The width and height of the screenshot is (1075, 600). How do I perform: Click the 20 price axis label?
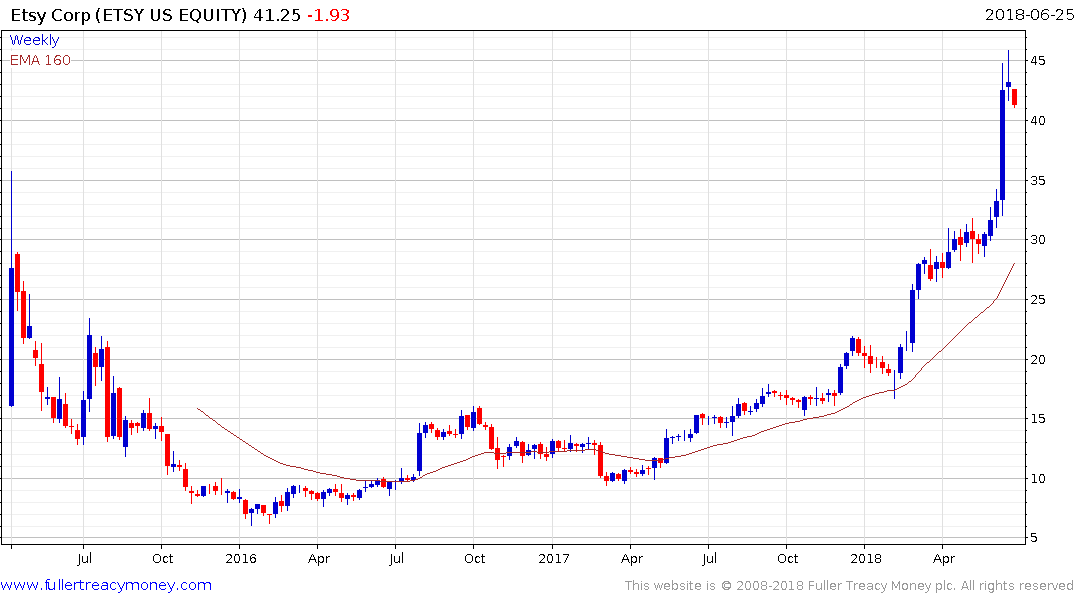click(1038, 359)
